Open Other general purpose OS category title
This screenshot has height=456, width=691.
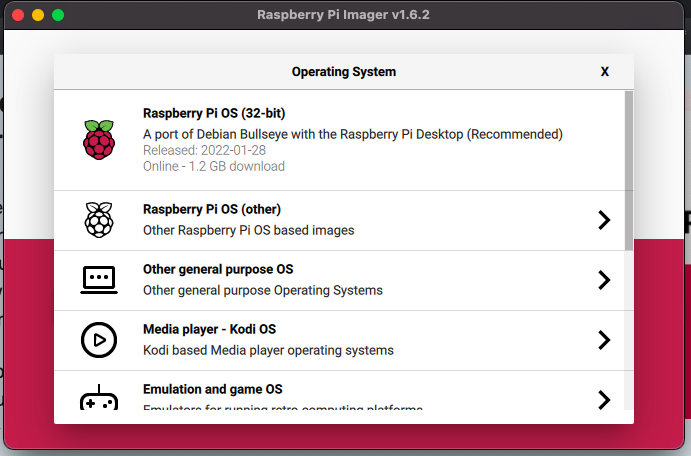(218, 269)
